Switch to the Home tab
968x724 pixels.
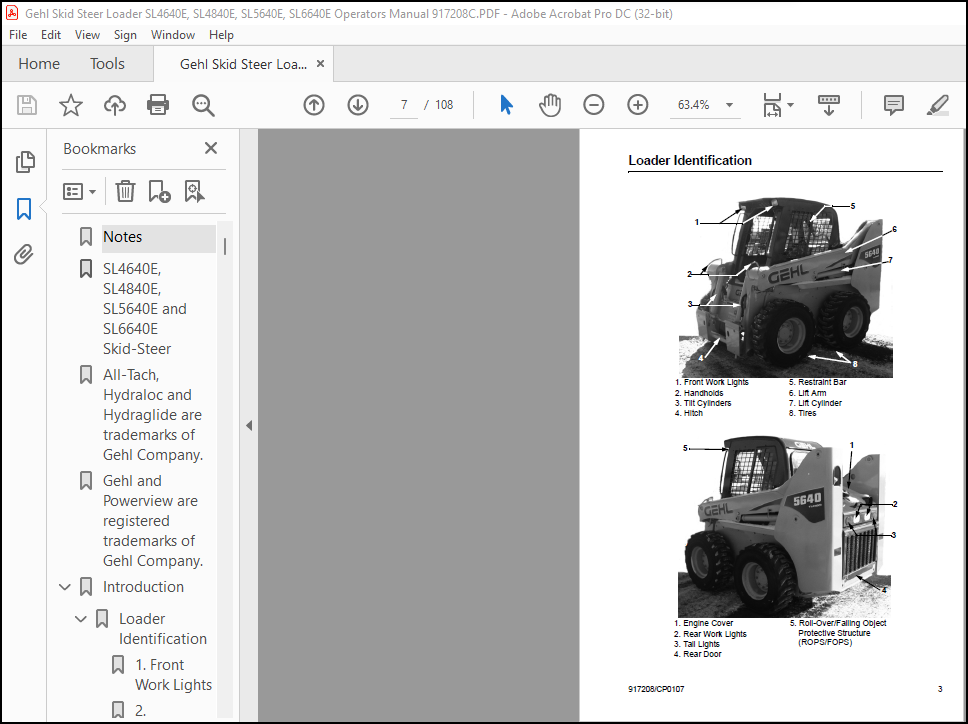point(39,64)
